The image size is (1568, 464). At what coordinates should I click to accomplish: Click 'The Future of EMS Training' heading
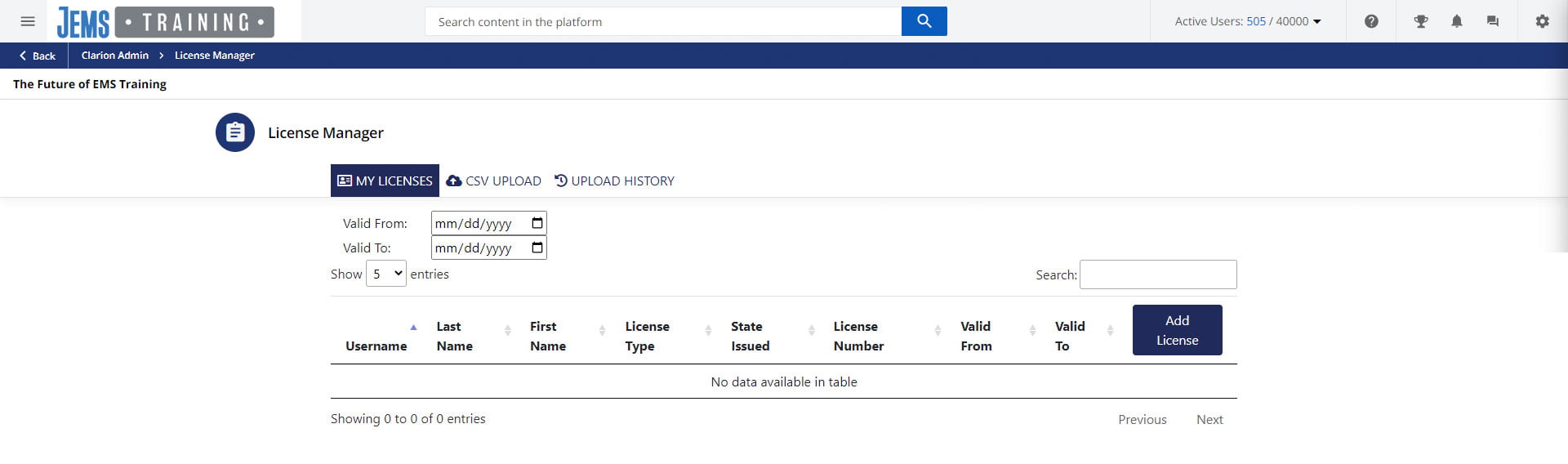tap(90, 84)
